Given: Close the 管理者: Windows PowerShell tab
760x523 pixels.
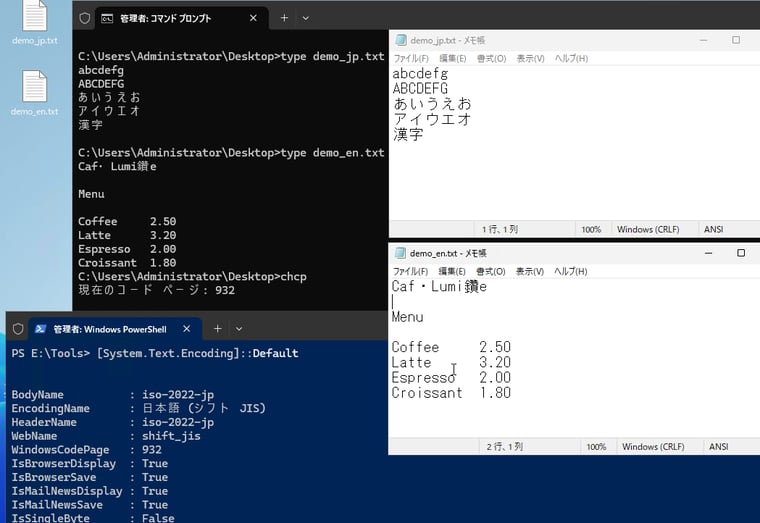Looking at the screenshot, I should point(187,329).
